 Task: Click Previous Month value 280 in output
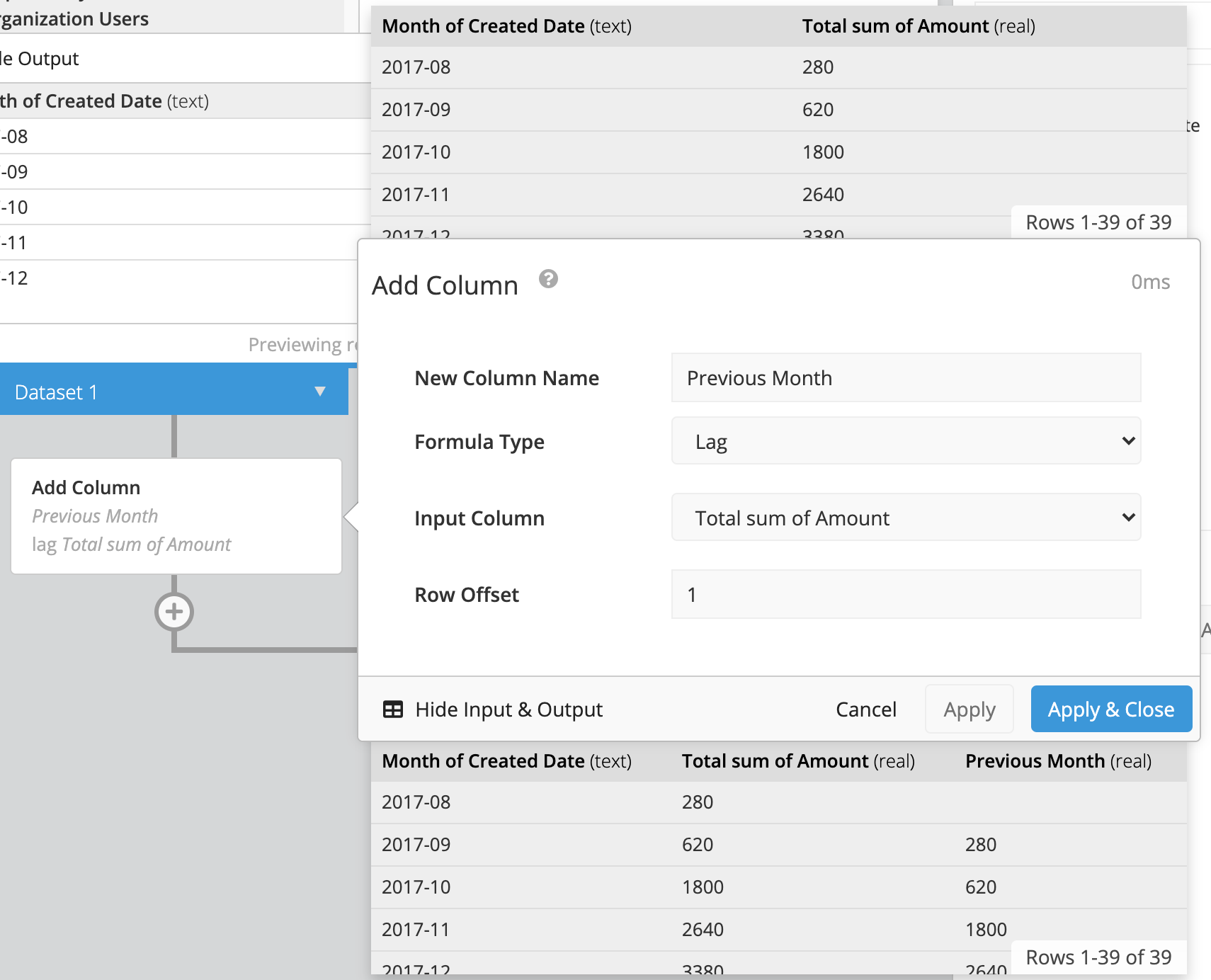point(981,845)
